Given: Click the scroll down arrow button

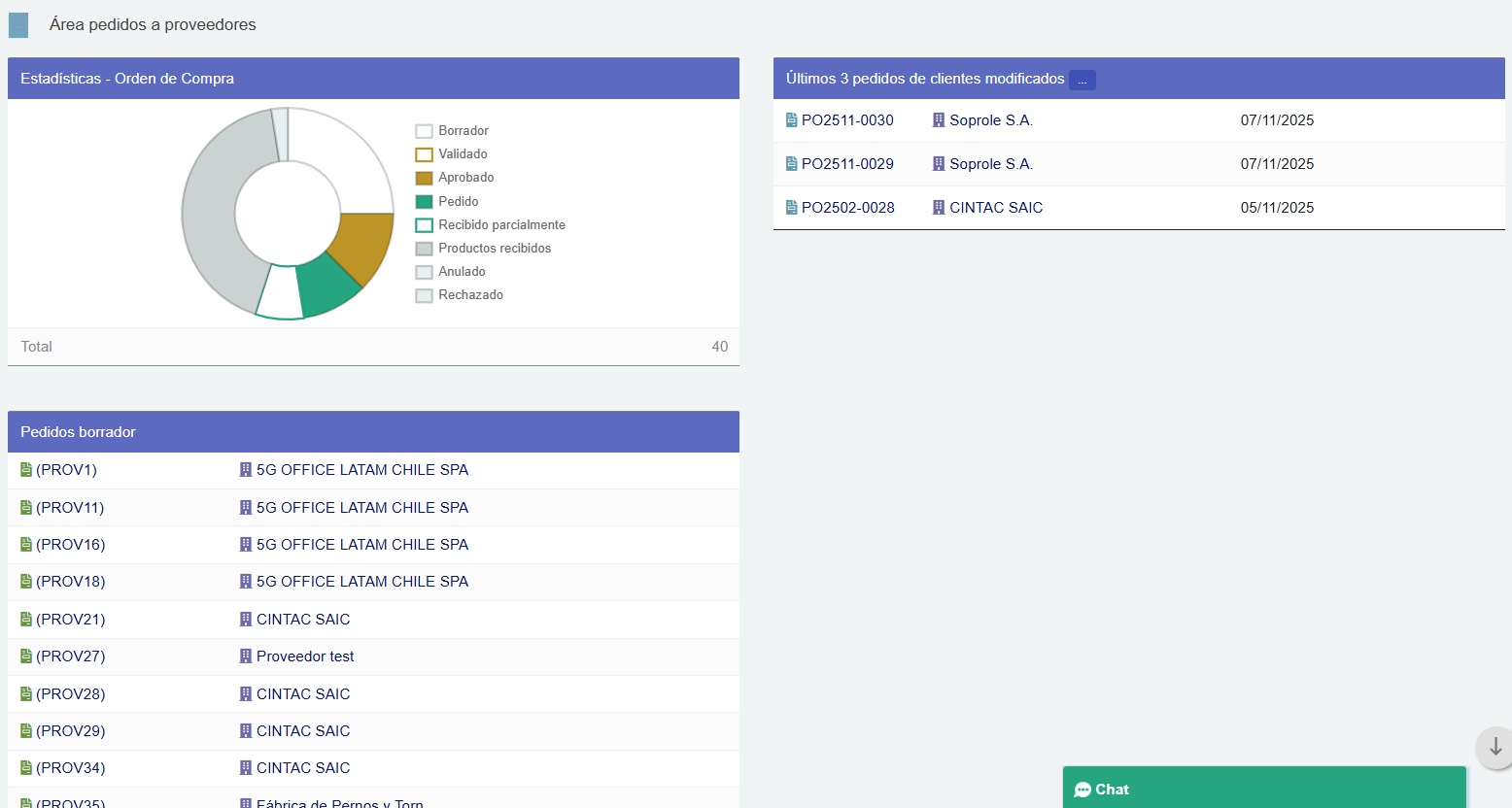Looking at the screenshot, I should (x=1495, y=747).
